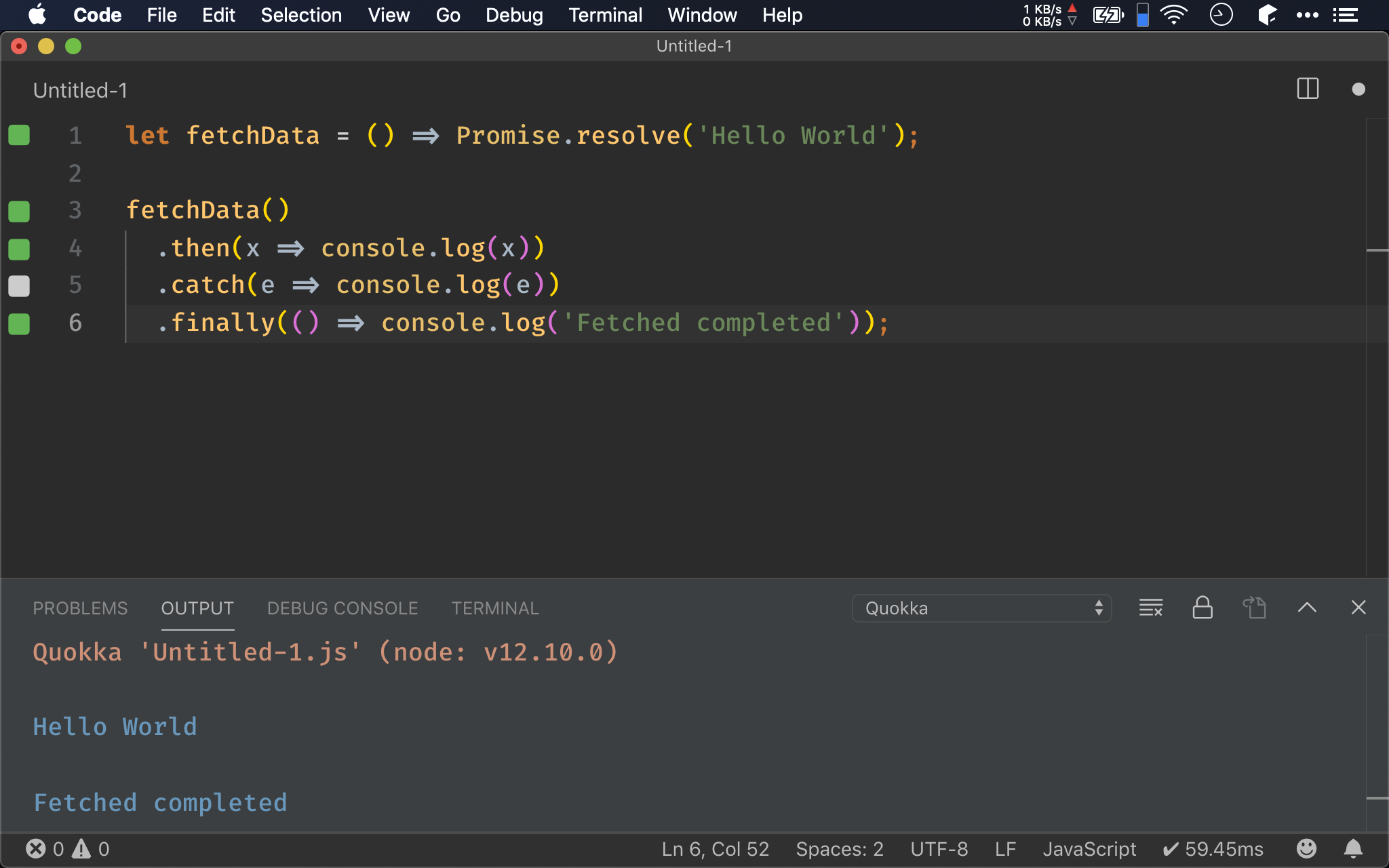Change language mode from JavaScript
Screen dimensions: 1389x868
point(1089,848)
